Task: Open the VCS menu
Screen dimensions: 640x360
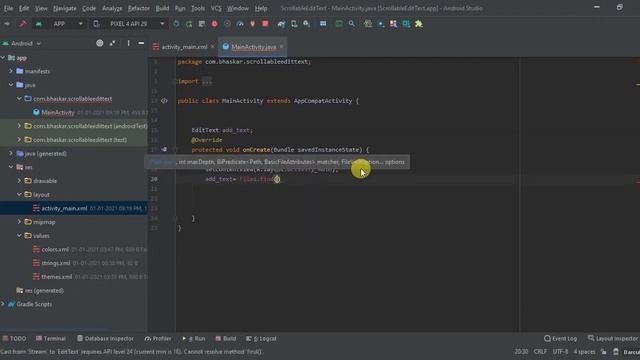Action: 216,8
